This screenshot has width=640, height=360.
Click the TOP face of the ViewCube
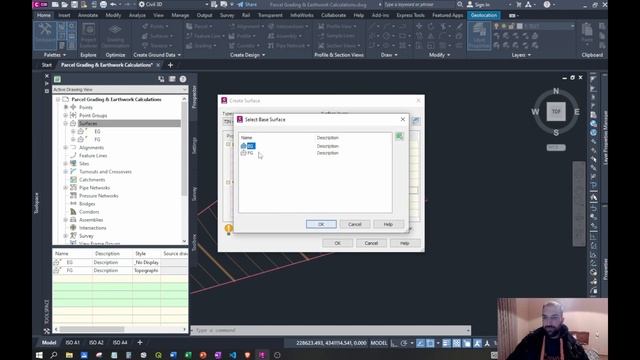[x=556, y=111]
